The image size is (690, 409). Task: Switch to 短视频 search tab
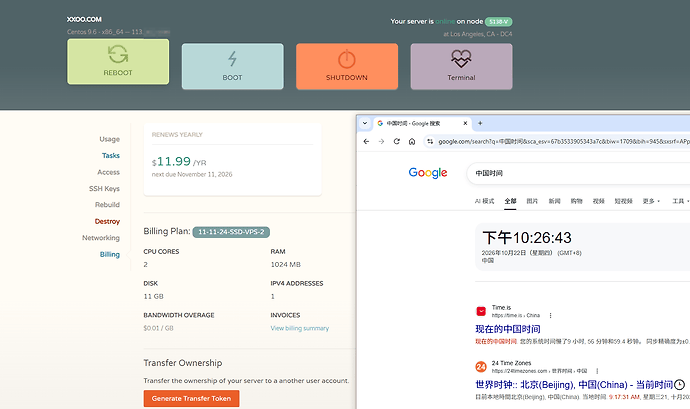point(624,201)
